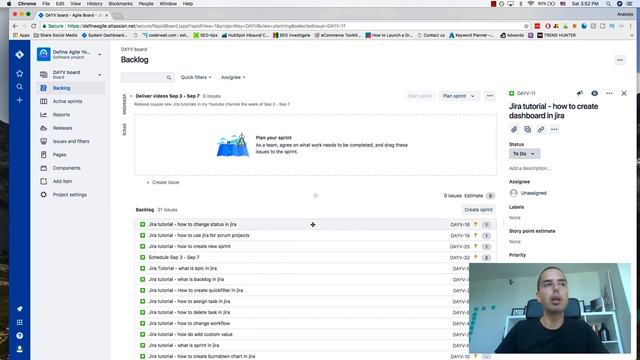Open notifications icon in blue sidebar
Viewport: 640px width, 360px height.
click(19, 309)
